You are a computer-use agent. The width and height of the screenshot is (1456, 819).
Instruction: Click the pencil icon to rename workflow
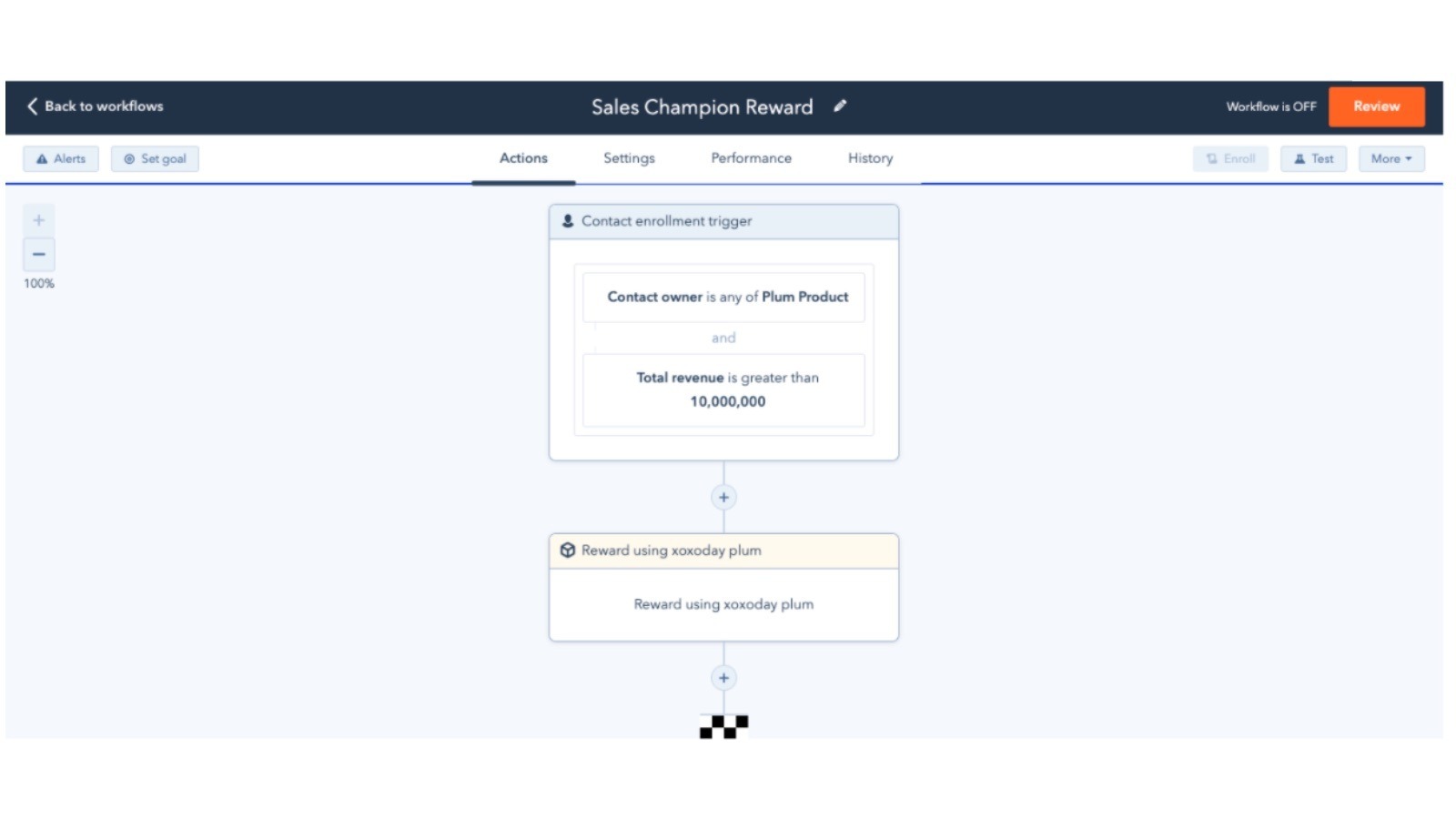[840, 106]
